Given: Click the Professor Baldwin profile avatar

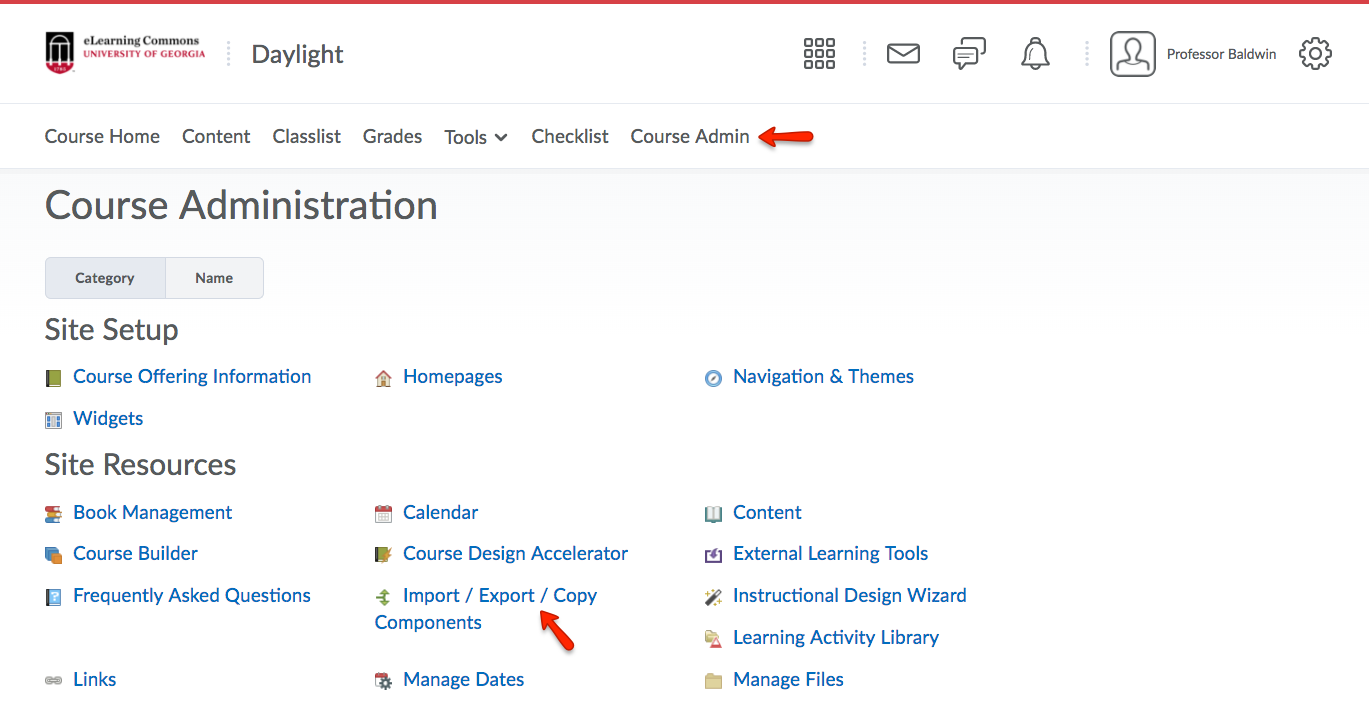Looking at the screenshot, I should [x=1132, y=54].
